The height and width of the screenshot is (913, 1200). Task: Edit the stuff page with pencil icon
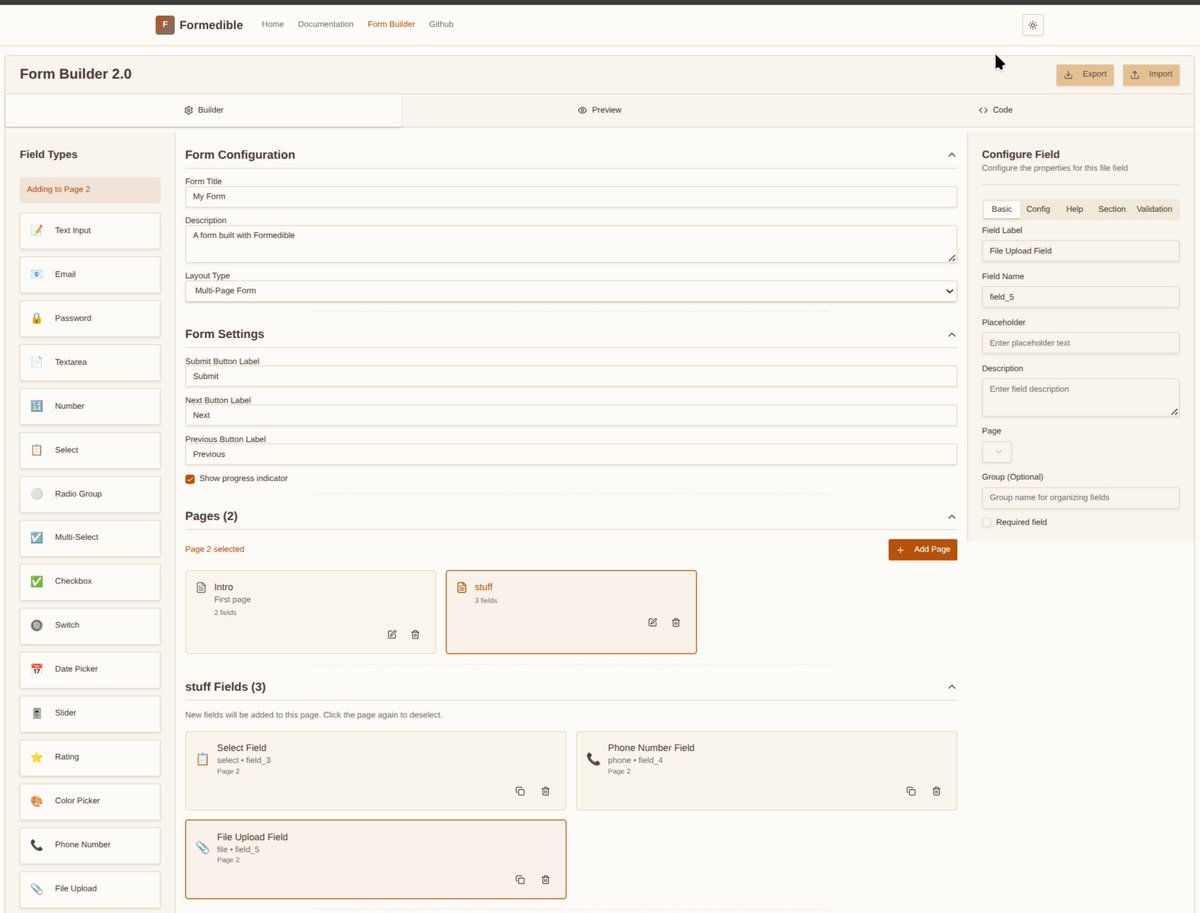[653, 622]
